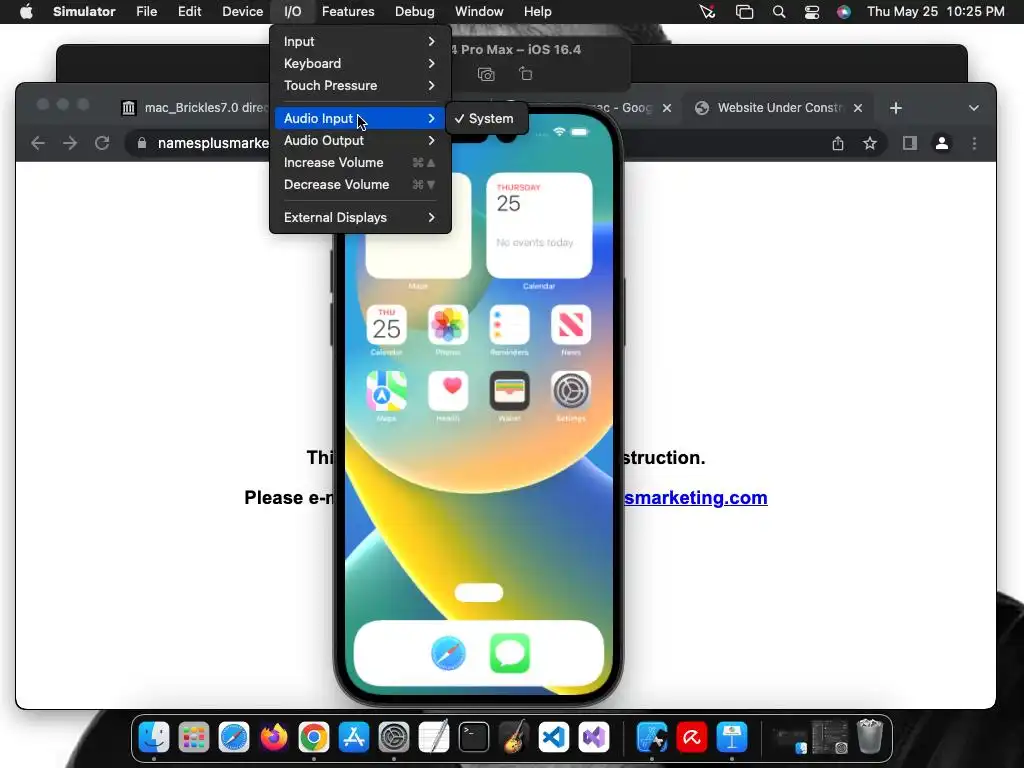Launch Safari from the iPhone dock

(x=449, y=653)
